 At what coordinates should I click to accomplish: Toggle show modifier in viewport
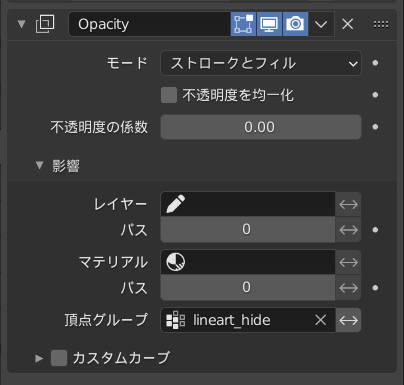pos(269,24)
